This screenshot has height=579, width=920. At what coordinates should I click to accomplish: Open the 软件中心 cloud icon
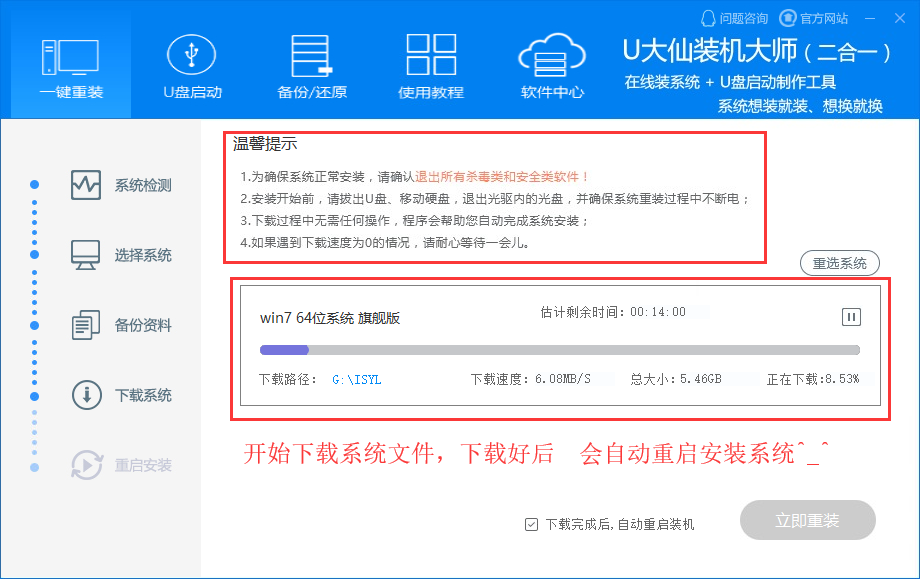coord(552,55)
